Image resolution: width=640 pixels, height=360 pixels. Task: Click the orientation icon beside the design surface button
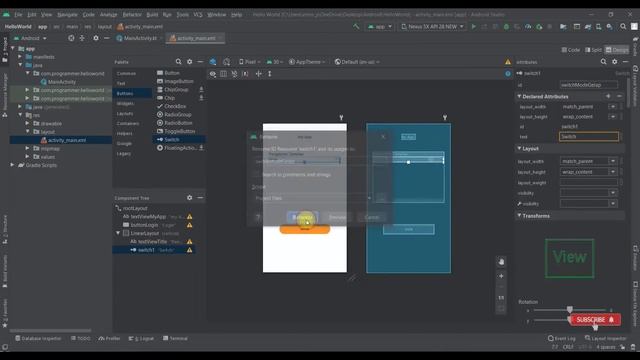(x=227, y=62)
